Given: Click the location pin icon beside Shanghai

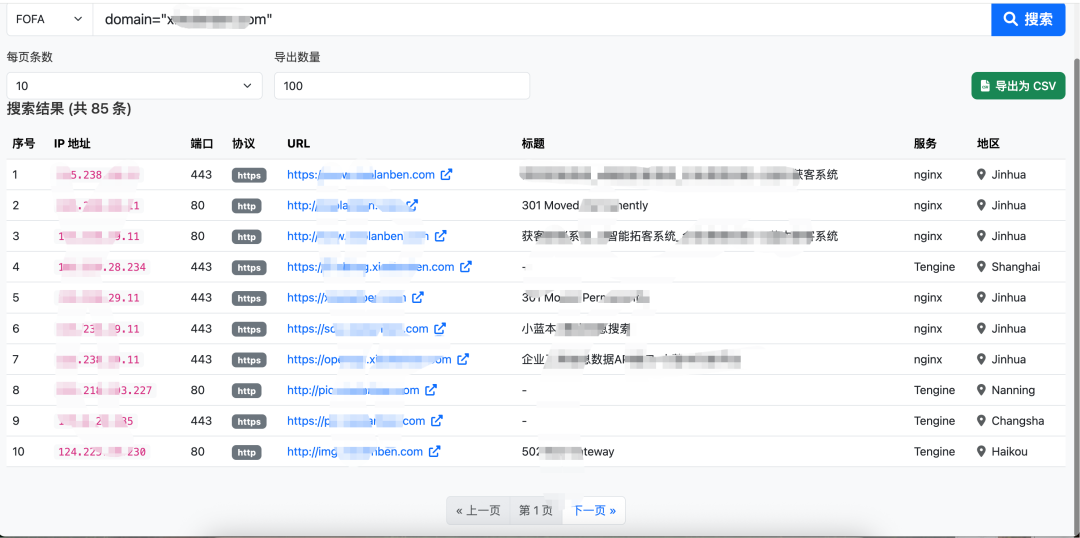Looking at the screenshot, I should tap(982, 267).
